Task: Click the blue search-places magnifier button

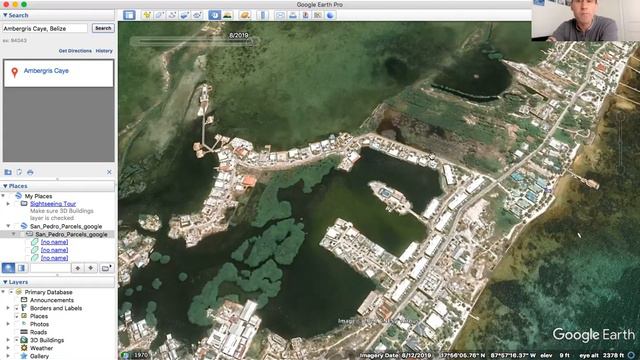Action: (8, 268)
